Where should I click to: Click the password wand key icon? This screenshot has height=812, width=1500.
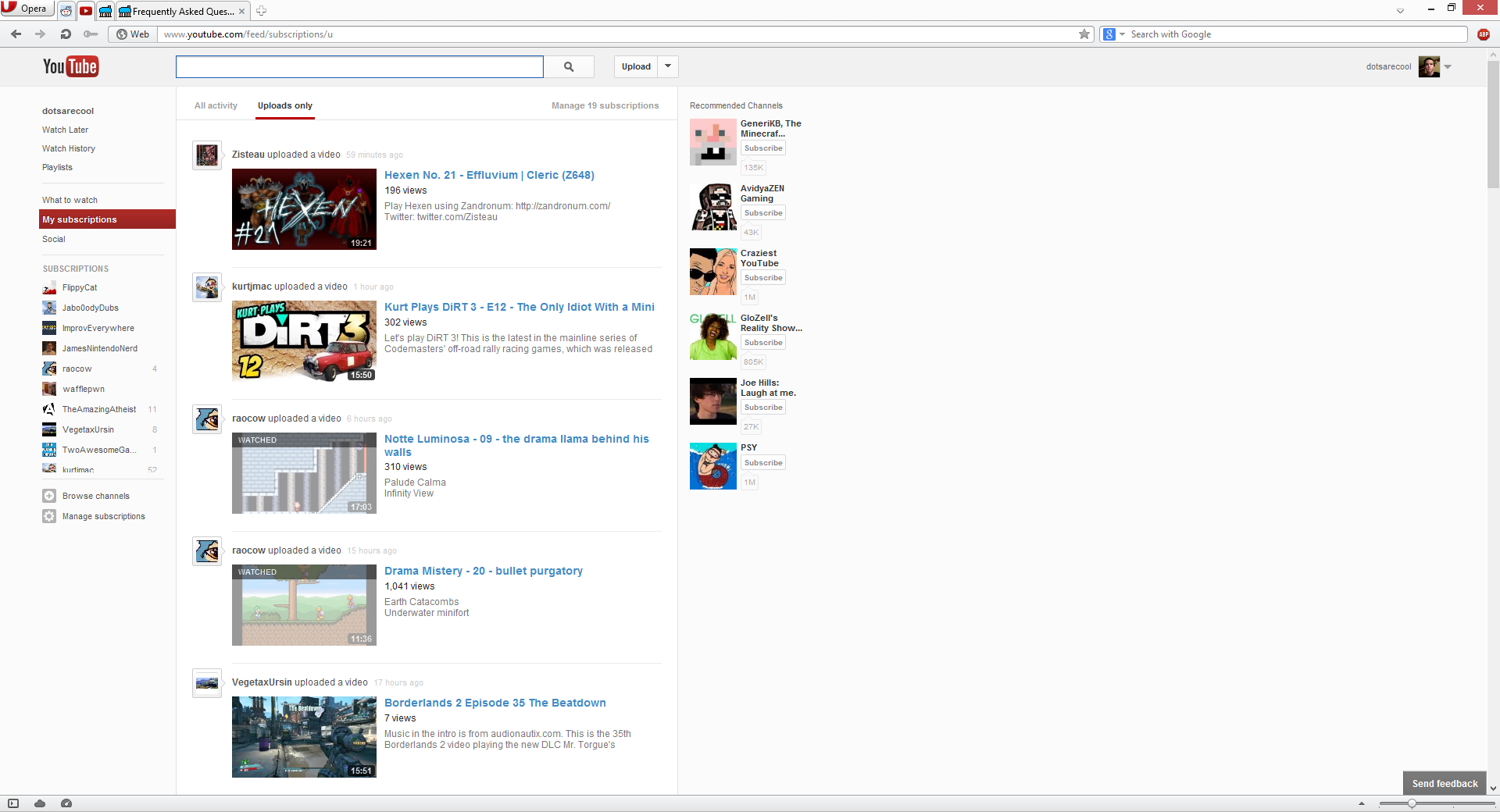click(91, 34)
